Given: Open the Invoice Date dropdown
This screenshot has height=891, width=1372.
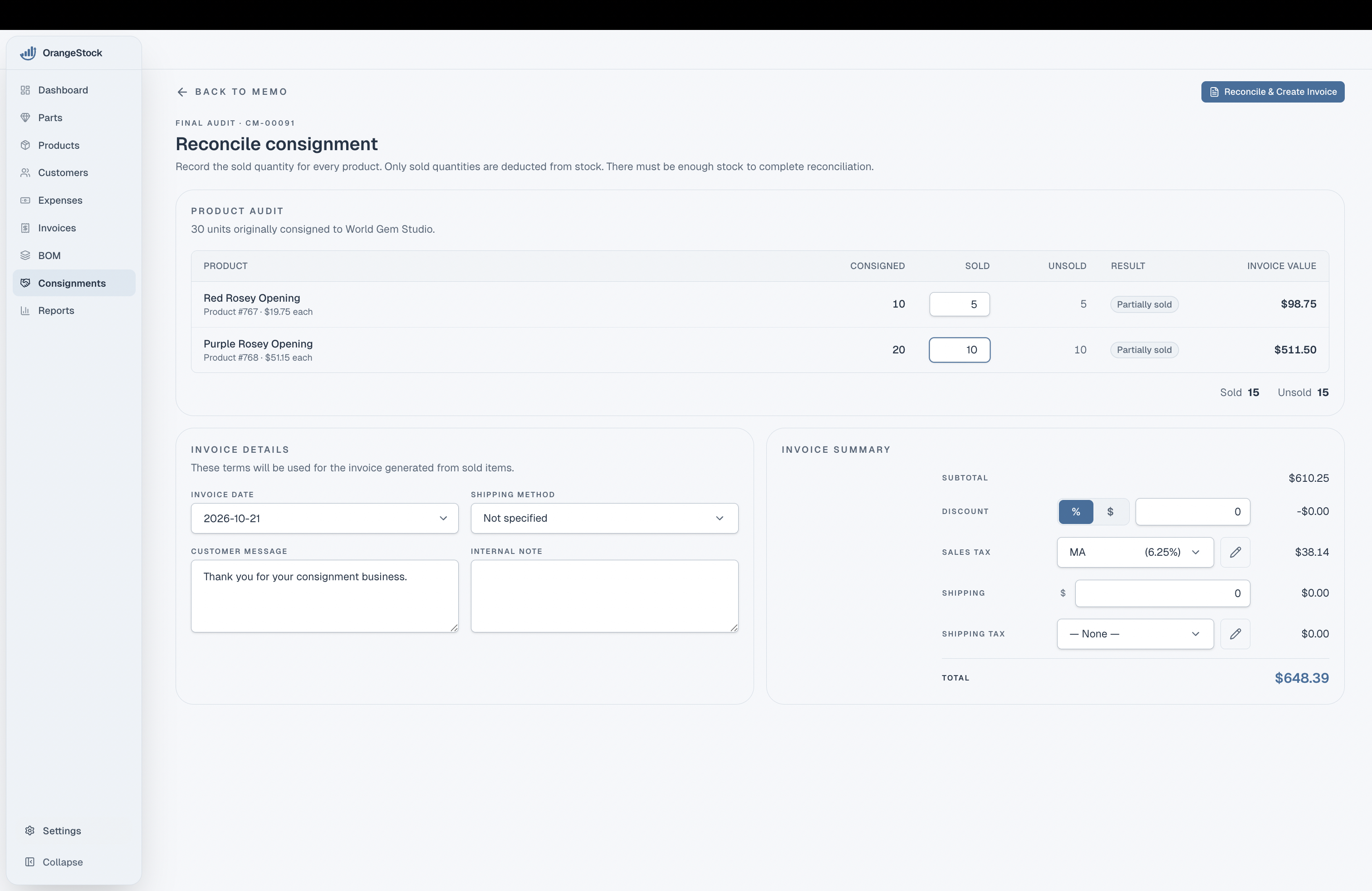Looking at the screenshot, I should pos(324,518).
